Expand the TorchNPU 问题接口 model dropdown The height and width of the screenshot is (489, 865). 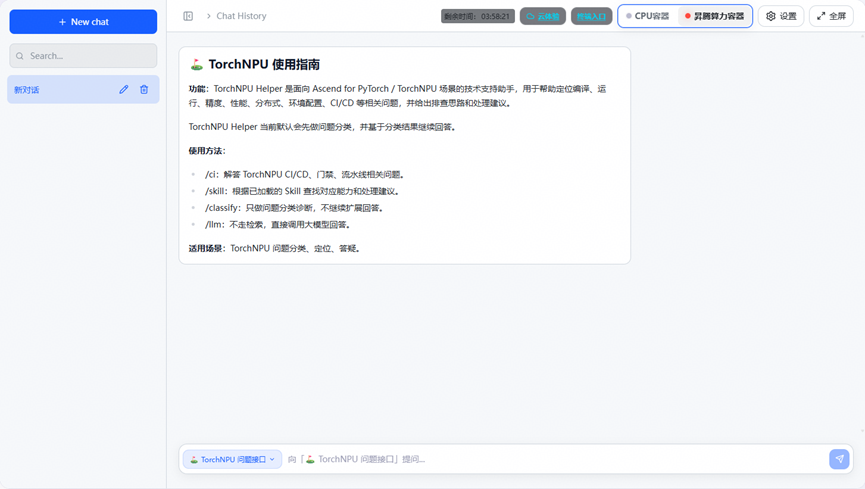pyautogui.click(x=232, y=459)
